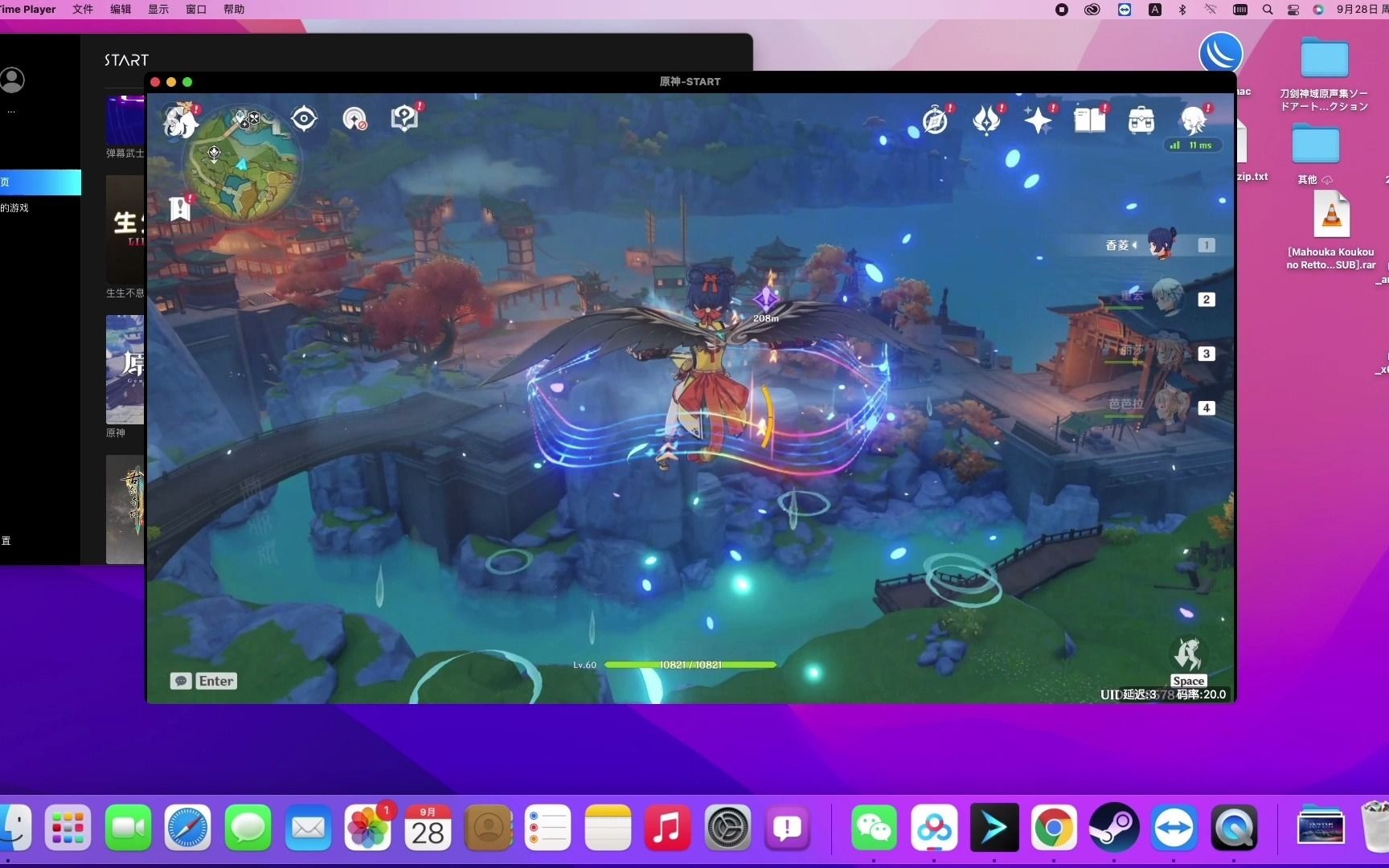The image size is (1389, 868).
Task: Open the 弹幕武士 game thumbnail in START
Action: [x=125, y=121]
